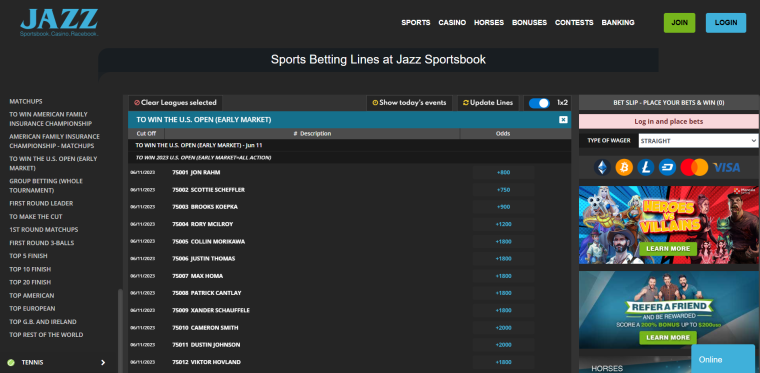Select Brooks Koepka +900 odds
Image resolution: width=760 pixels, height=373 pixels.
(x=503, y=207)
